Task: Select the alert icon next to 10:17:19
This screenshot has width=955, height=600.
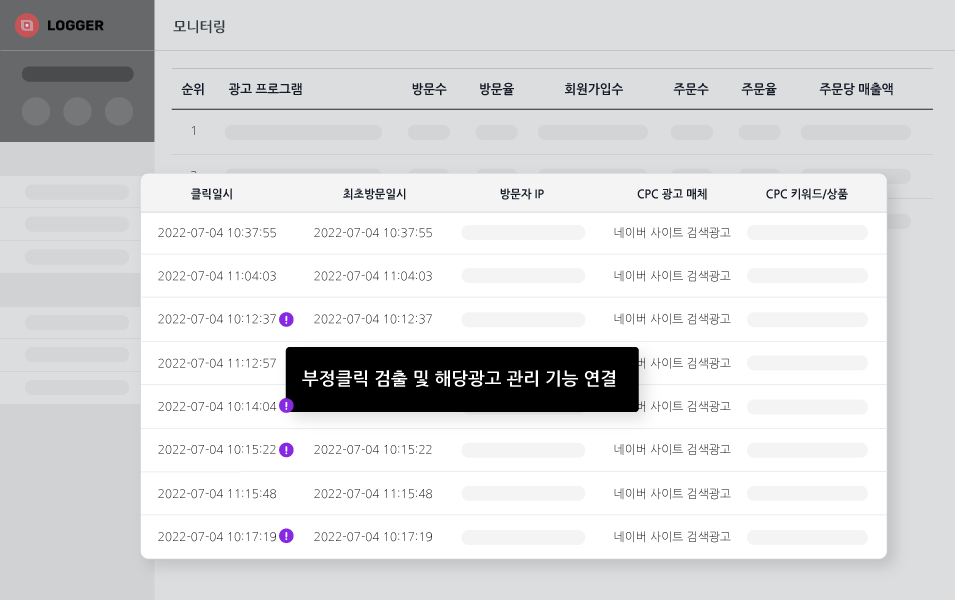Action: point(286,536)
